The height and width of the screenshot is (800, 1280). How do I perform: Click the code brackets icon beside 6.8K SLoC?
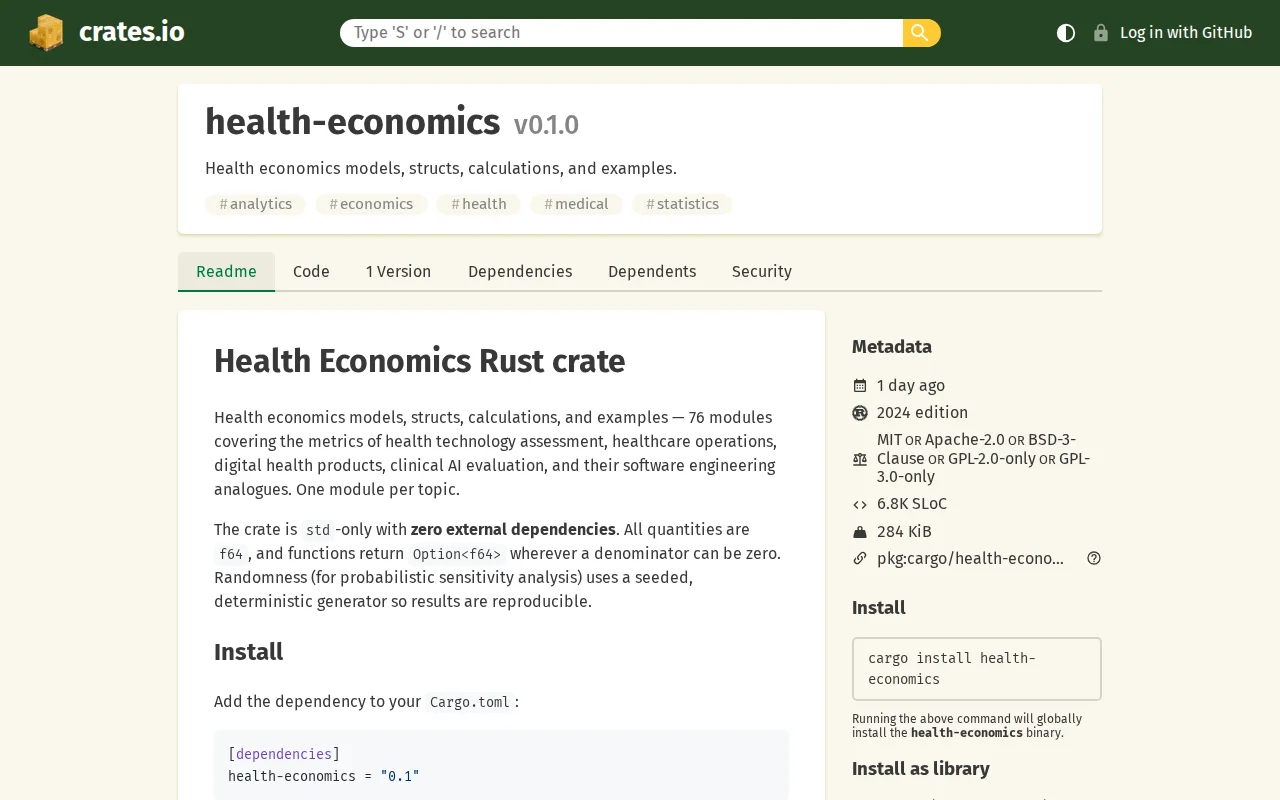pos(860,505)
